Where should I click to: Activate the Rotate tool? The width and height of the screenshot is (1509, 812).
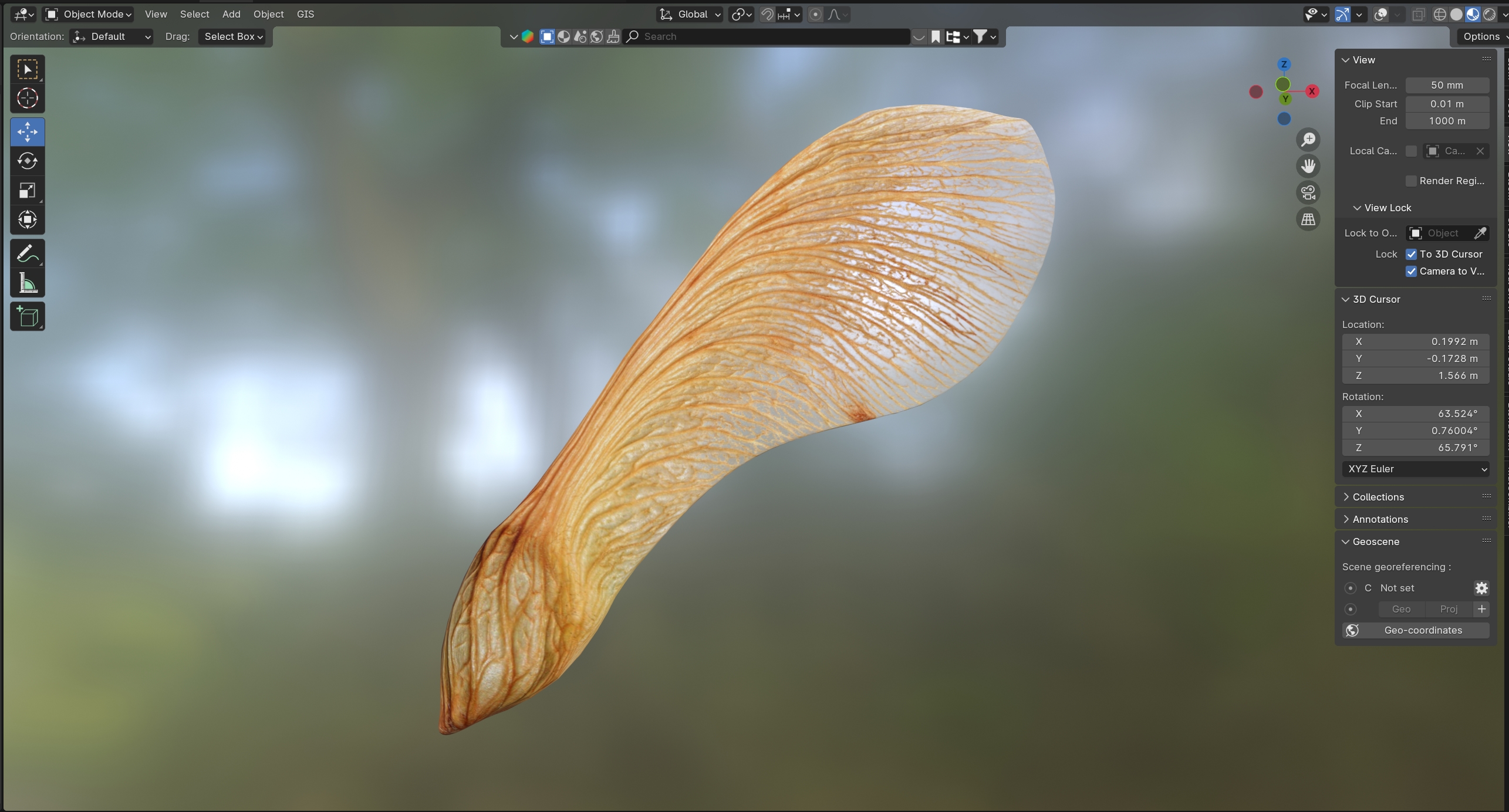click(x=27, y=161)
